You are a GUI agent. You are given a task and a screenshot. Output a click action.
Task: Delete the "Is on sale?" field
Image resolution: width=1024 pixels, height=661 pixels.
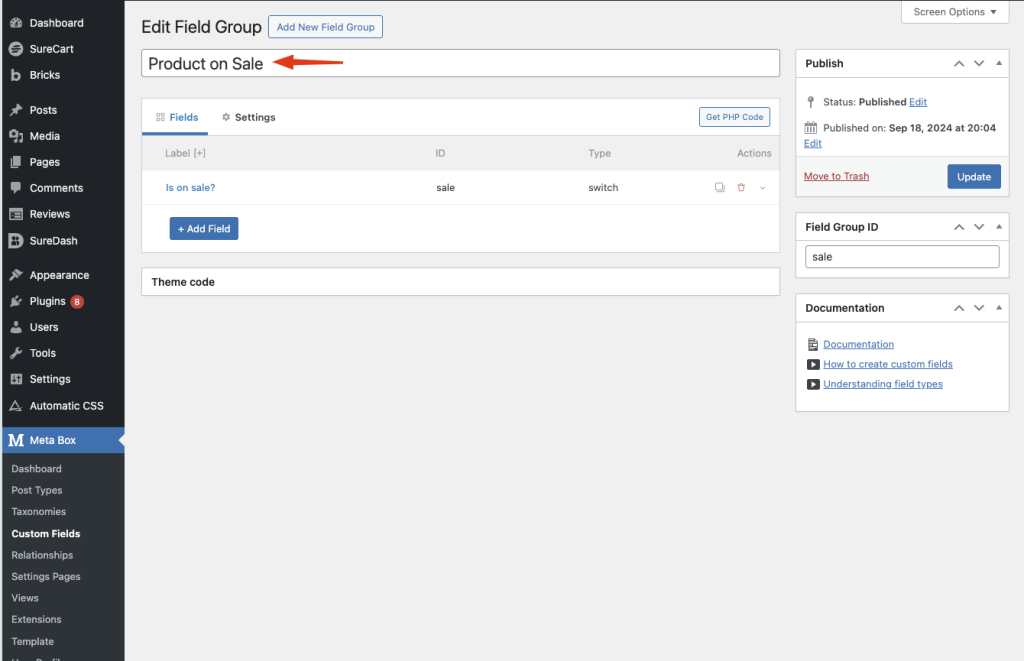coord(741,188)
